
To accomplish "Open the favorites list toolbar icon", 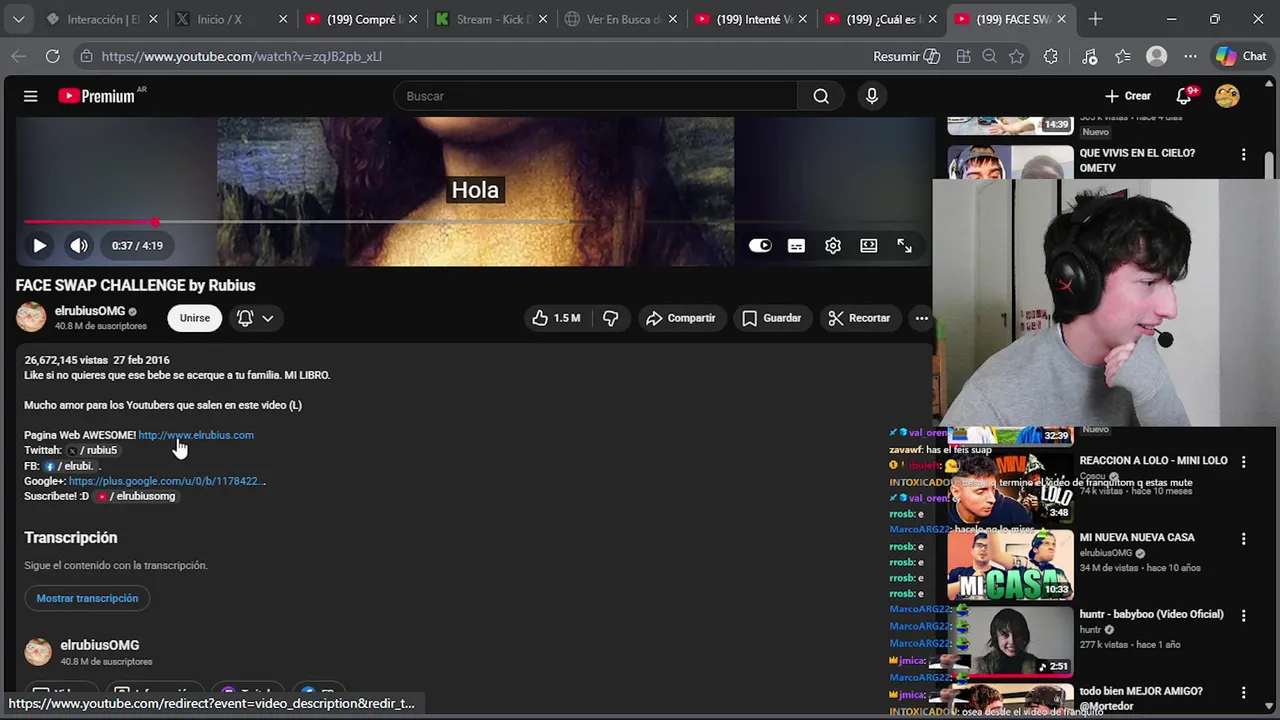I will click(x=1123, y=56).
